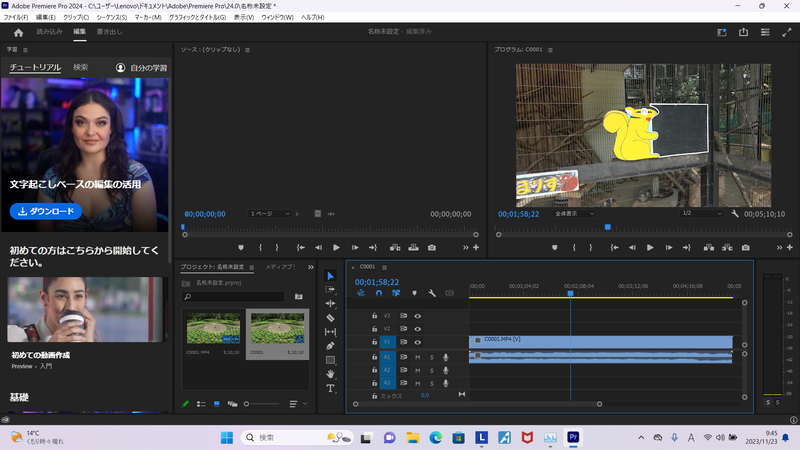The height and width of the screenshot is (450, 800).
Task: Expand the project panel overflow tabs chevron
Action: point(311,268)
